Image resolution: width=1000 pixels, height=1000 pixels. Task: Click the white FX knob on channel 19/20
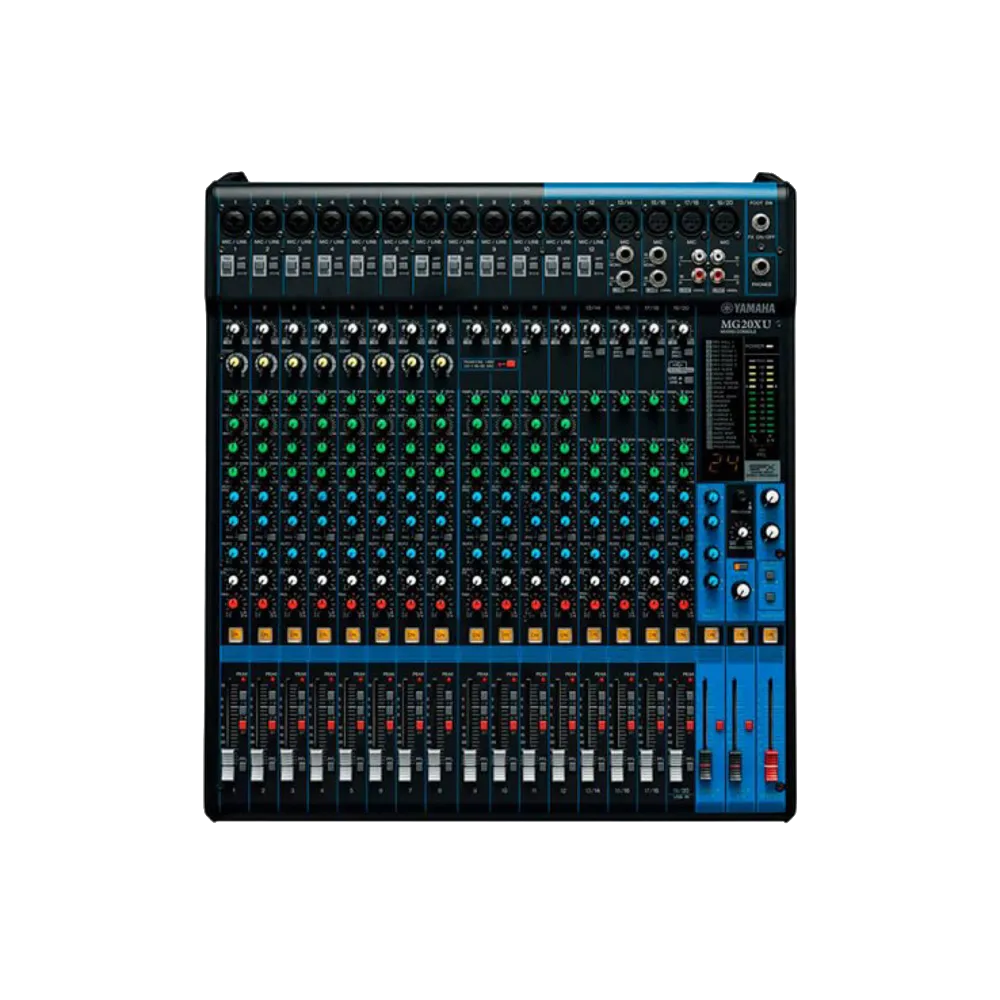682,580
